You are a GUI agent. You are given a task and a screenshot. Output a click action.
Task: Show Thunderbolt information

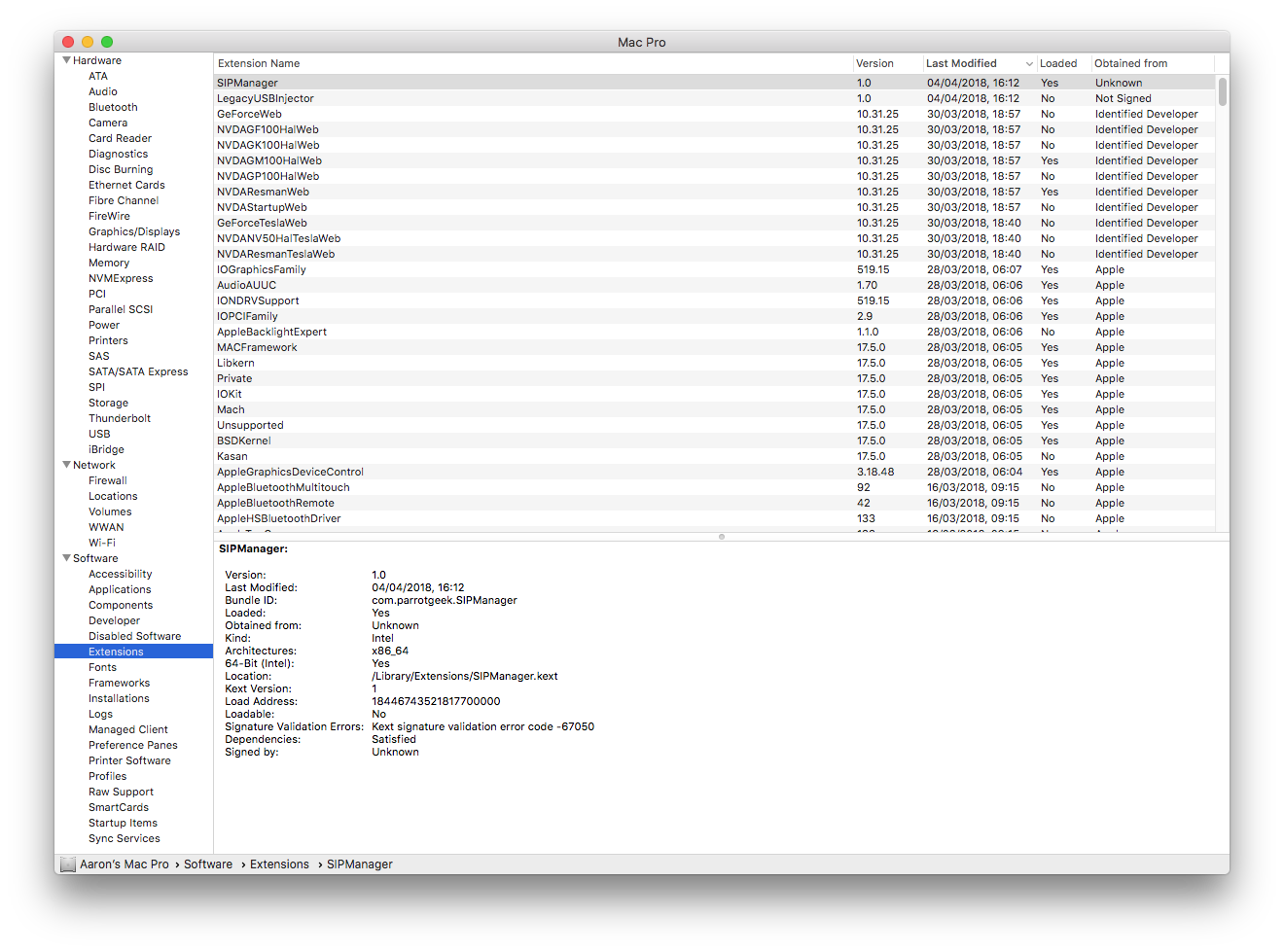coord(120,418)
